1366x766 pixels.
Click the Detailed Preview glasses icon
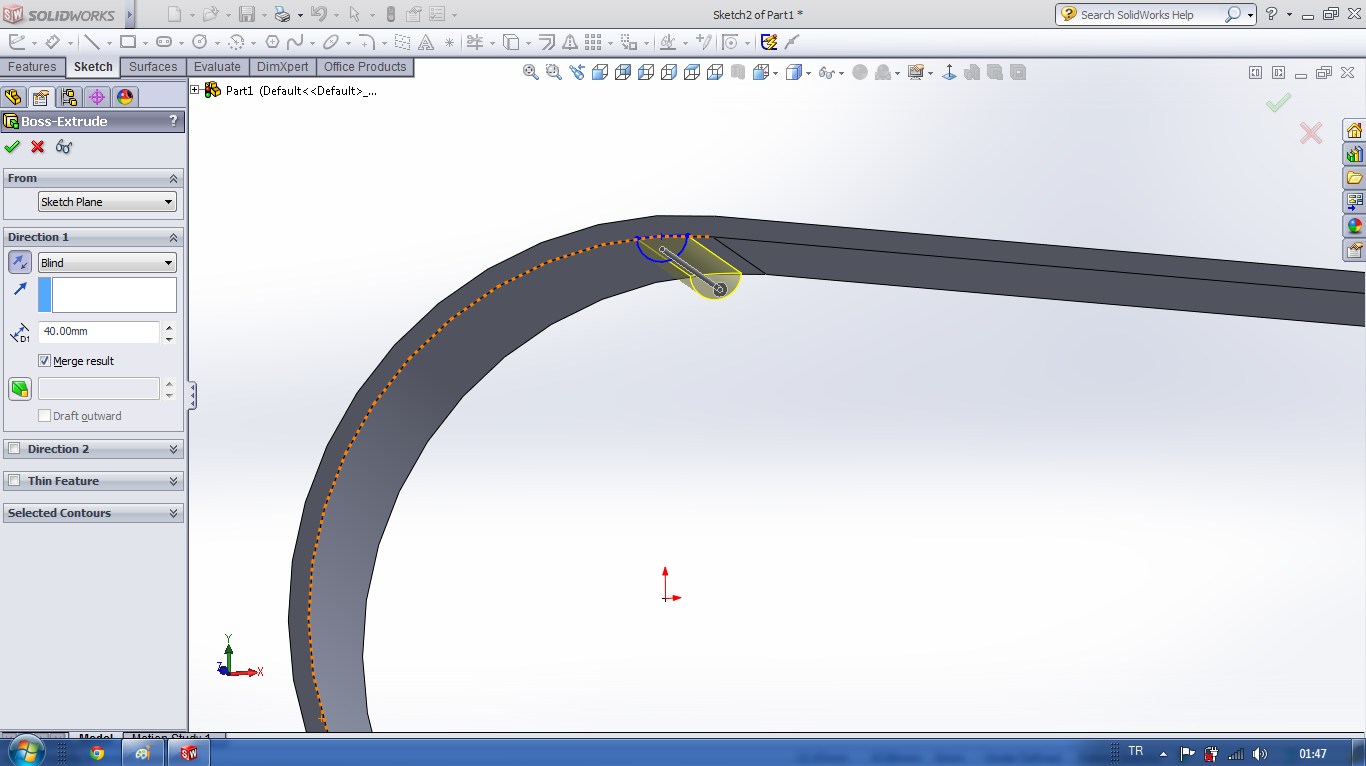point(64,147)
